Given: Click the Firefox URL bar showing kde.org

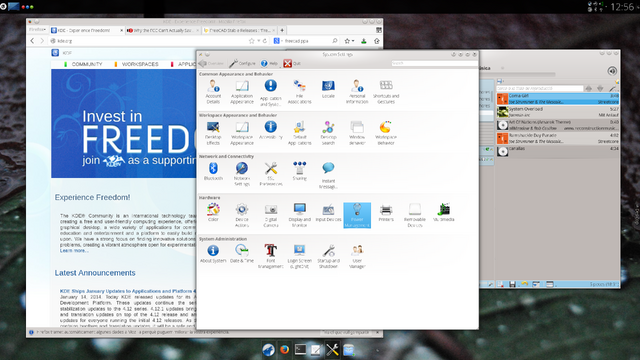Looking at the screenshot, I should [x=149, y=41].
